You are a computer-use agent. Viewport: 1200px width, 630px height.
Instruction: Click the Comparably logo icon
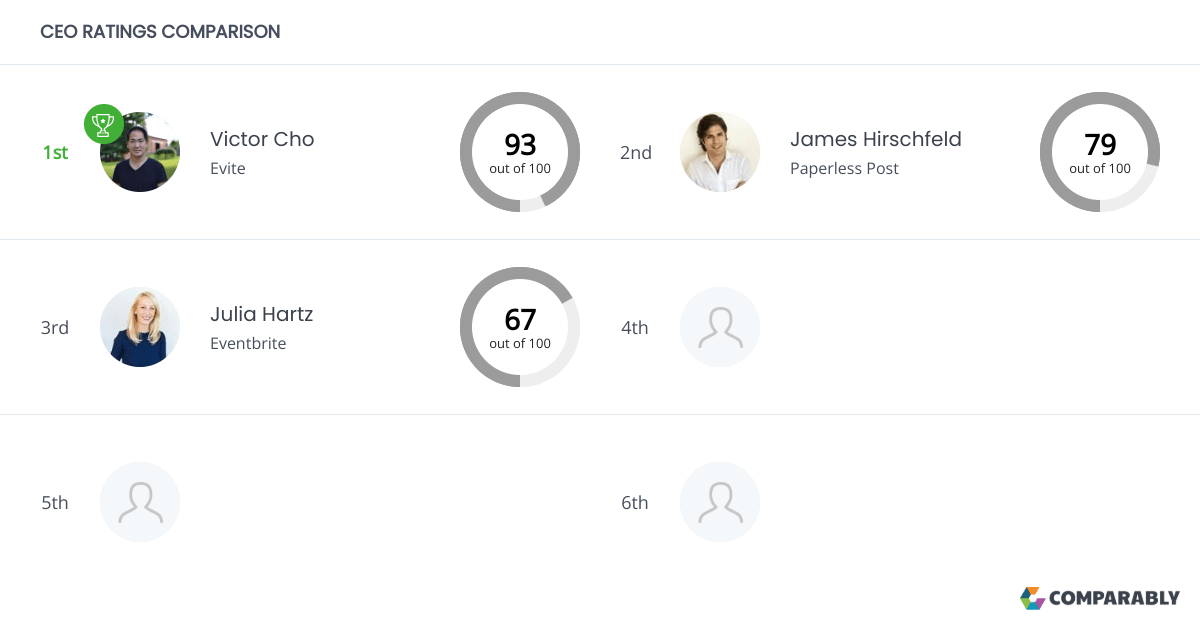tap(1032, 598)
